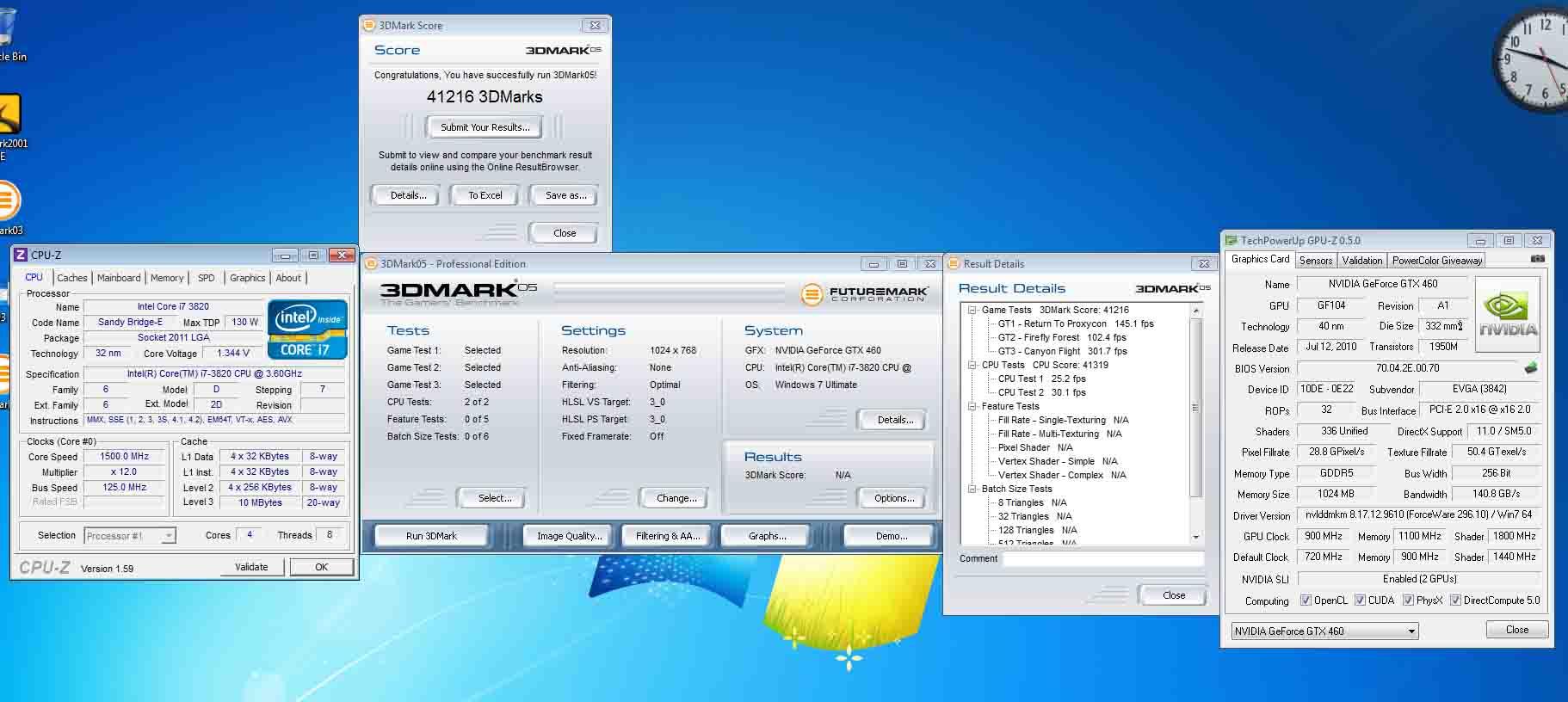Switch to the Validation tab in GPU-Z
Screen dimensions: 1568x702
[x=1362, y=261]
